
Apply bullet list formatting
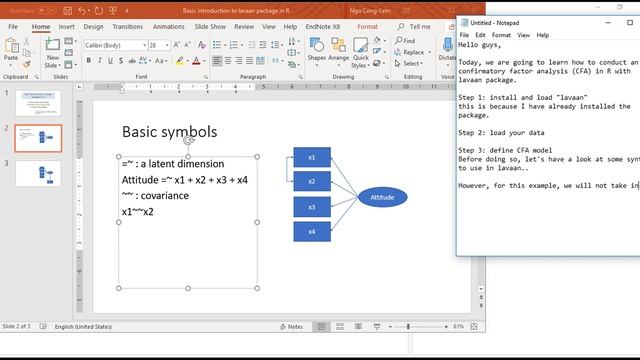point(217,44)
